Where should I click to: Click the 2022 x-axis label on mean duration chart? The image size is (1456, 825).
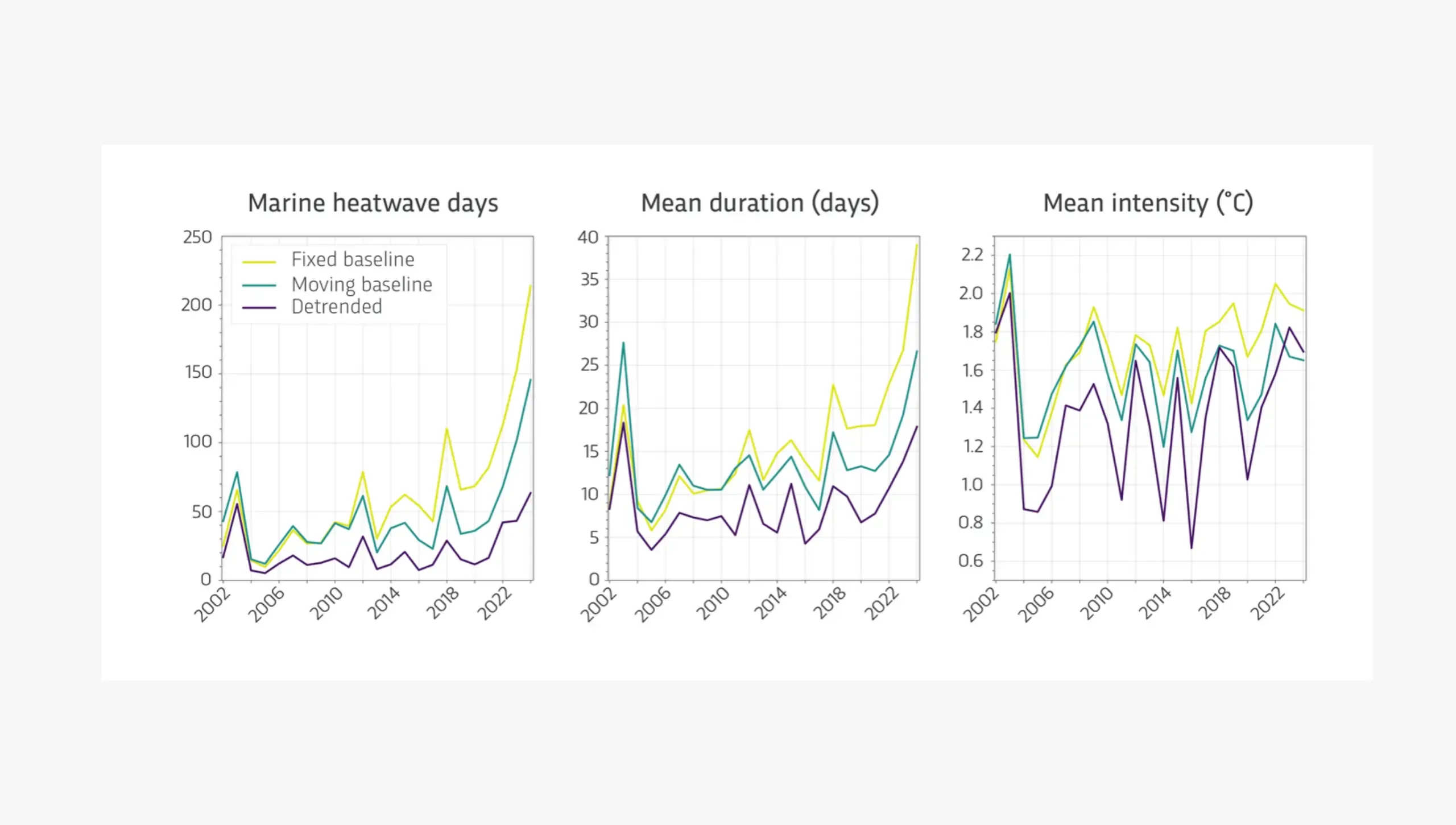coord(881,604)
